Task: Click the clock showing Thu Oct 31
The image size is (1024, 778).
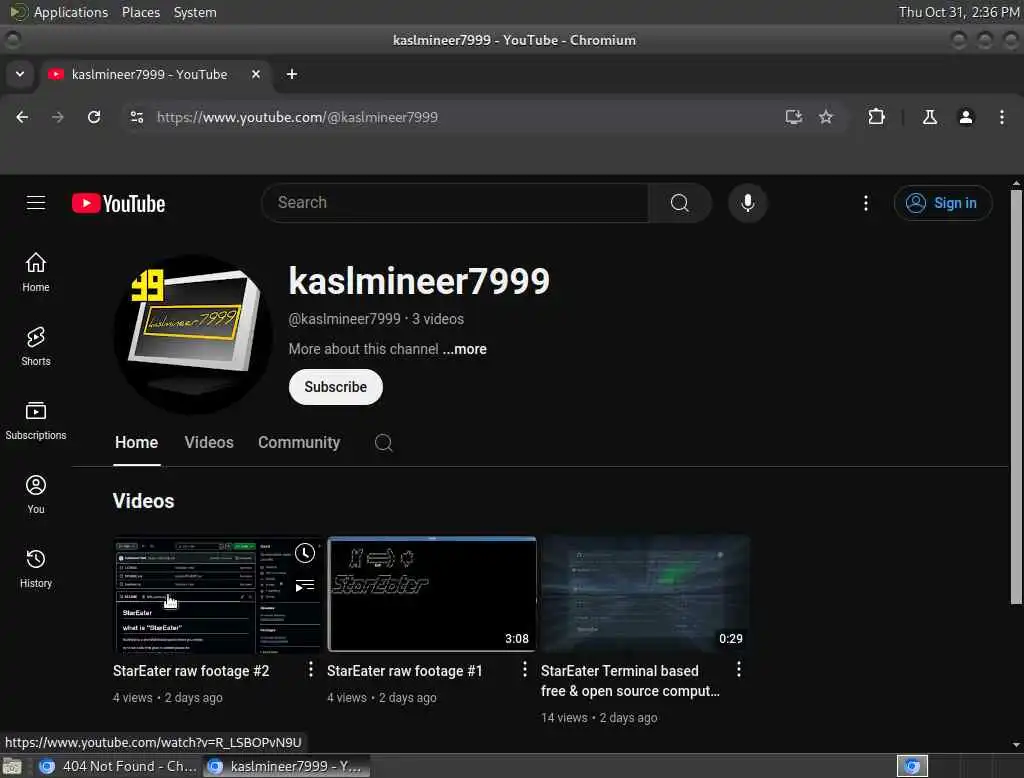Action: (959, 12)
